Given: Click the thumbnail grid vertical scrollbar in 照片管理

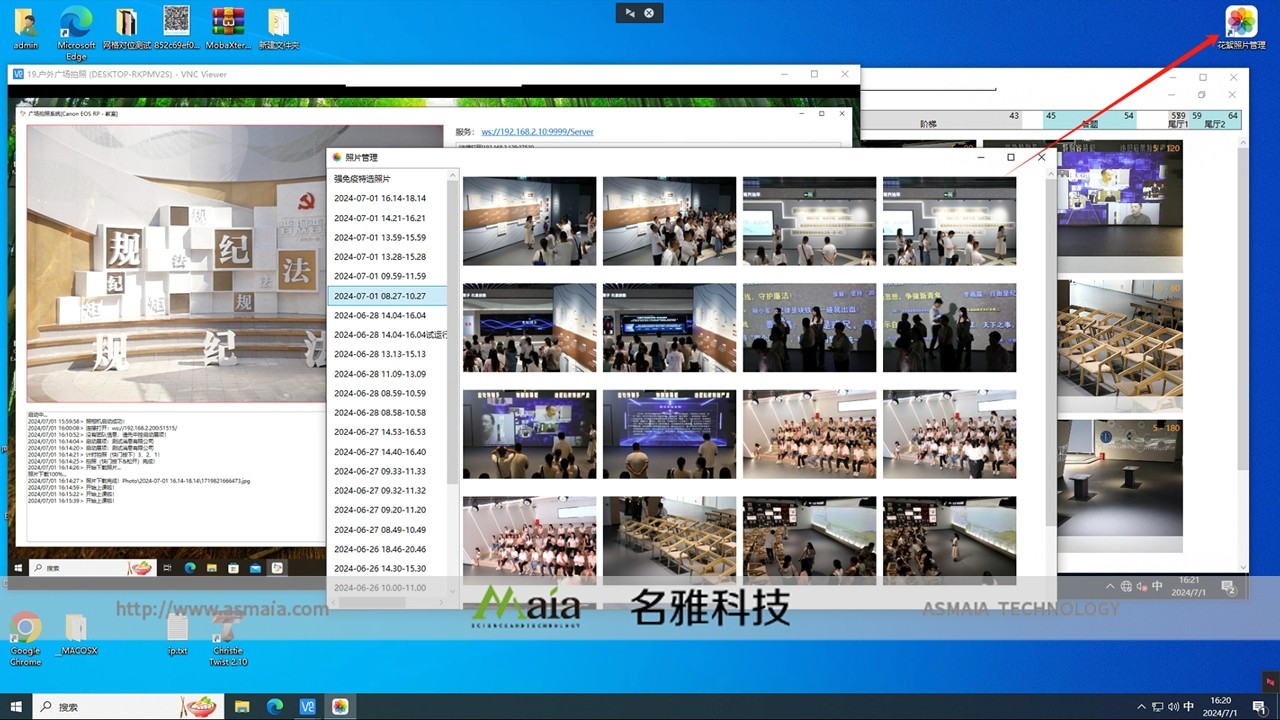Looking at the screenshot, I should (x=1050, y=350).
